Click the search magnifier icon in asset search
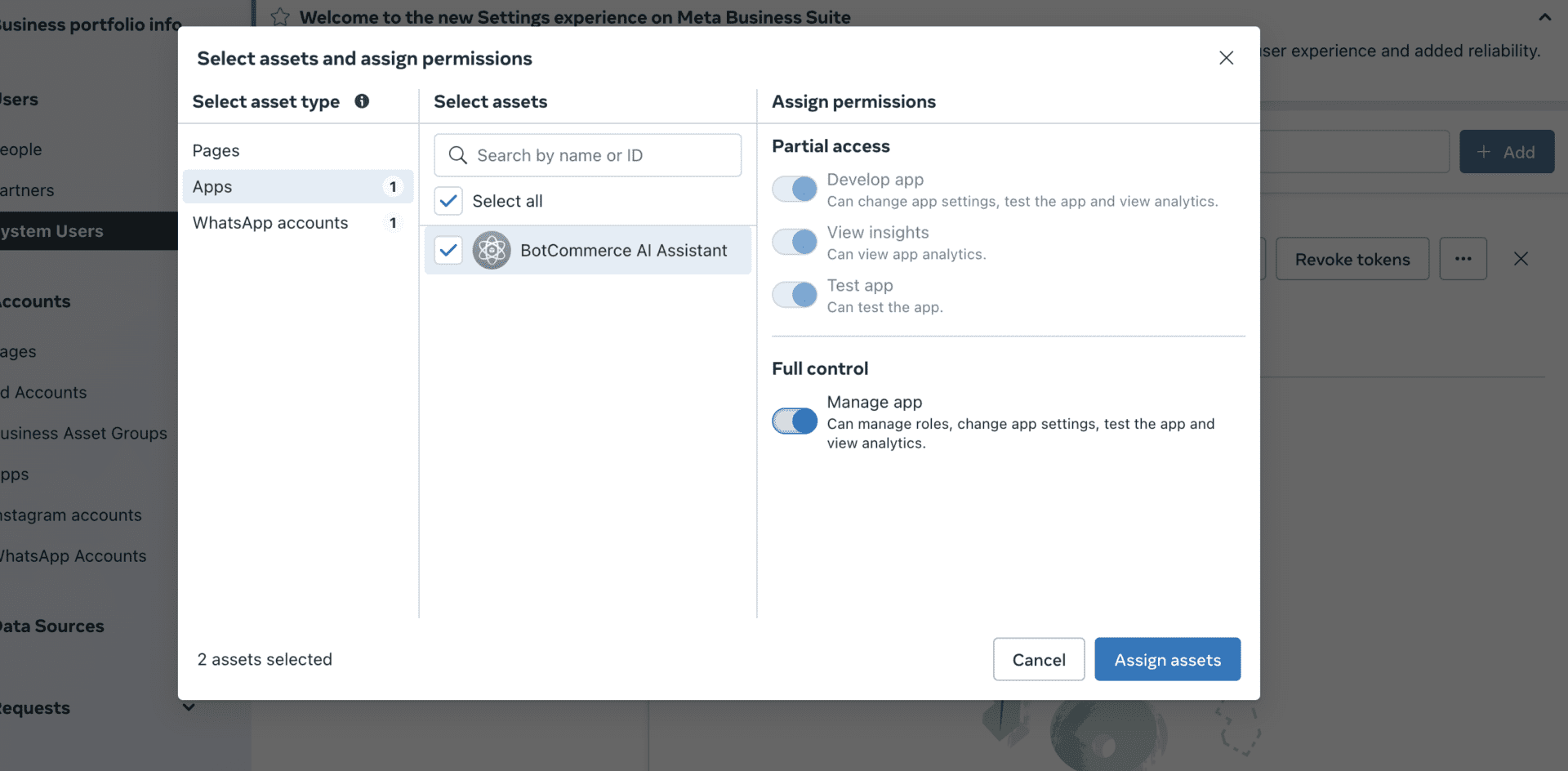The width and height of the screenshot is (1568, 771). 457,155
